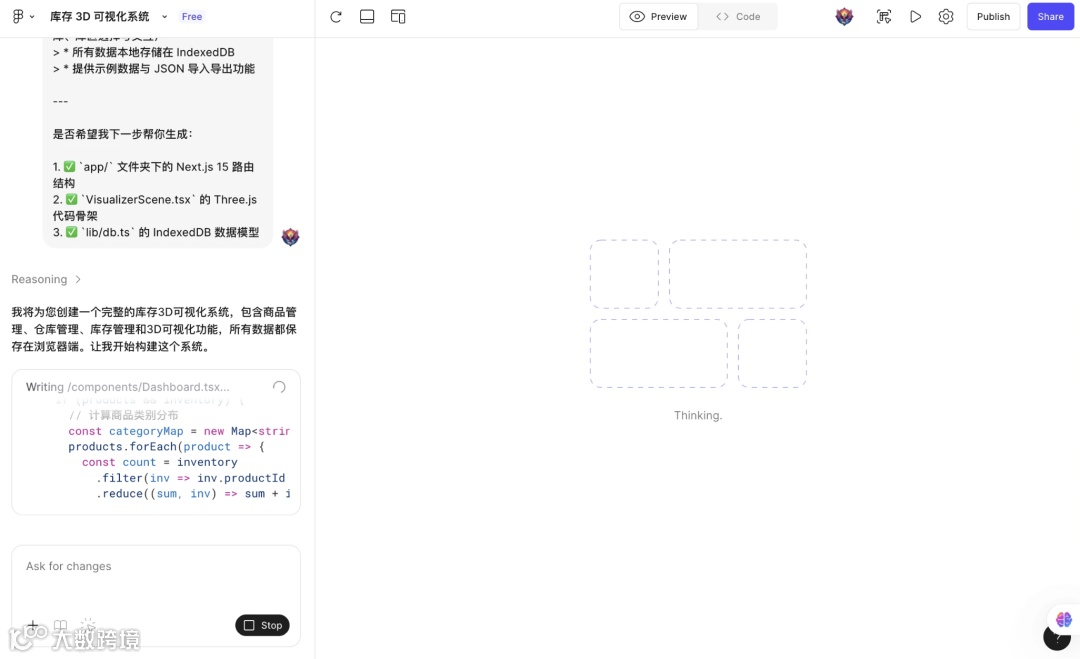Viewport: 1080px width, 659px height.
Task: Click the plus attachment icon
Action: (x=32, y=625)
